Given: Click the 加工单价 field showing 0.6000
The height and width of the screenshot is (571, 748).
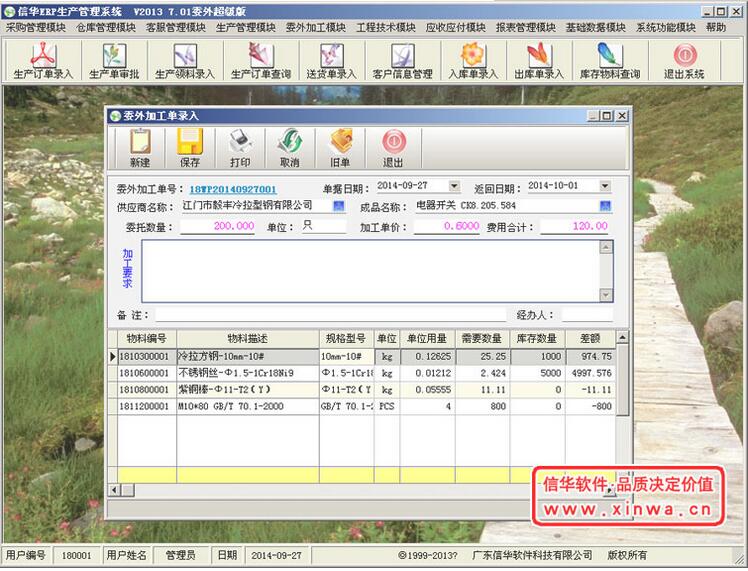Looking at the screenshot, I should point(447,226).
